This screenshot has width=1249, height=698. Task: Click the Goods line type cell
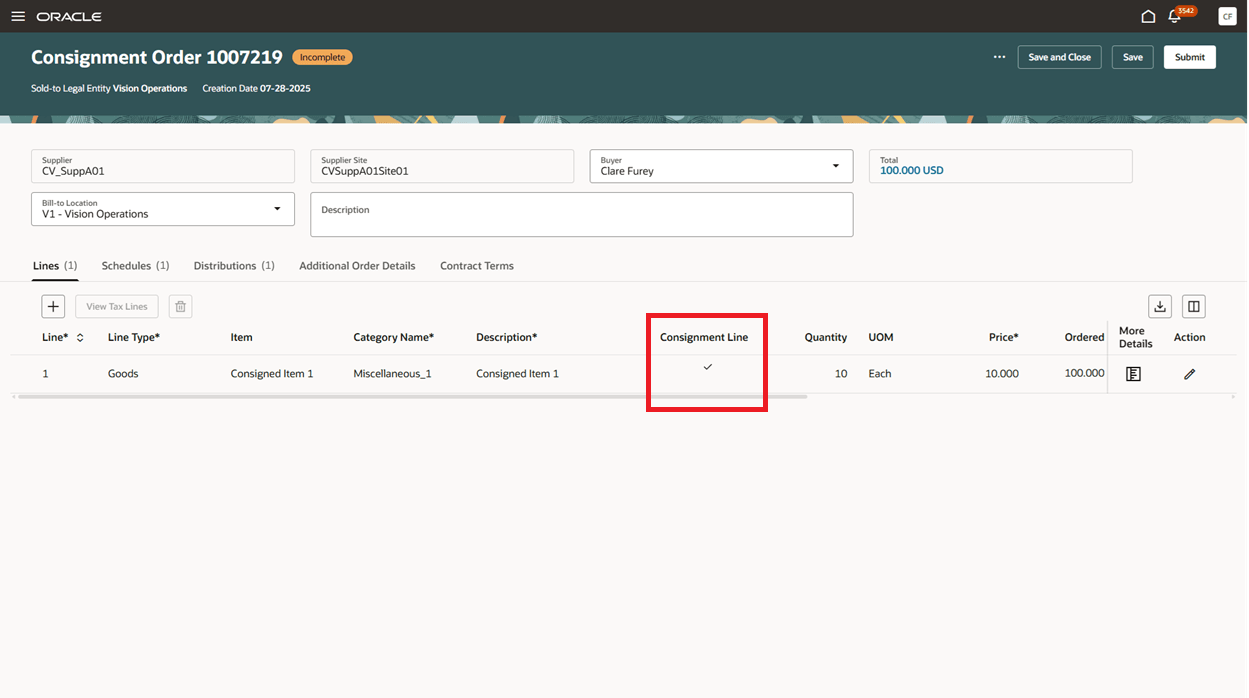123,374
